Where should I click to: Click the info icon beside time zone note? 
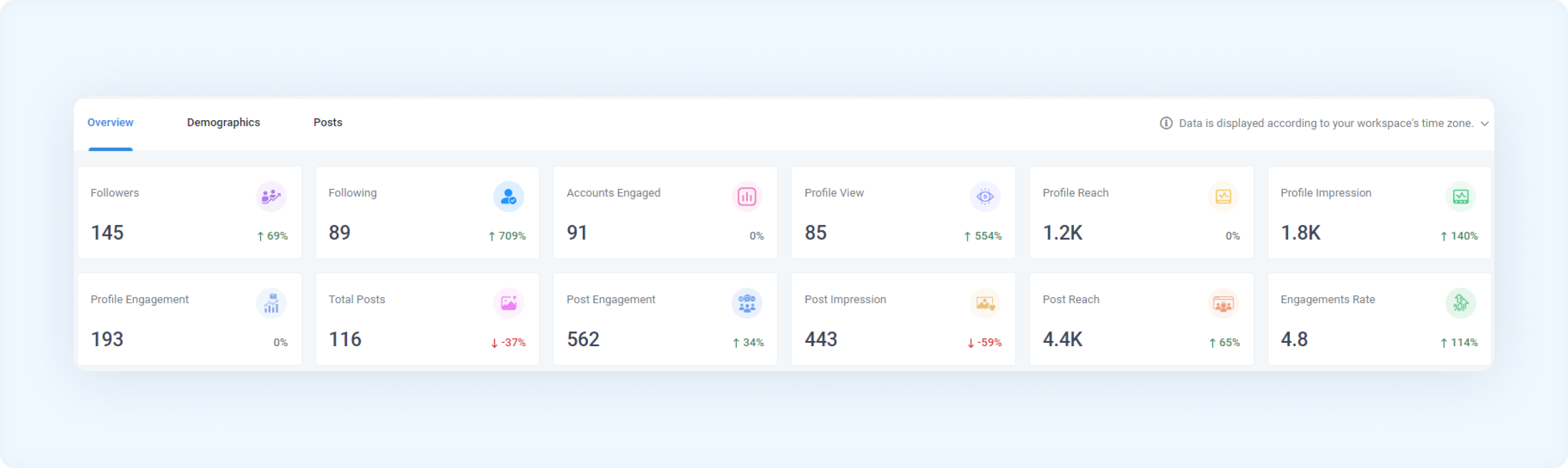pyautogui.click(x=1166, y=123)
